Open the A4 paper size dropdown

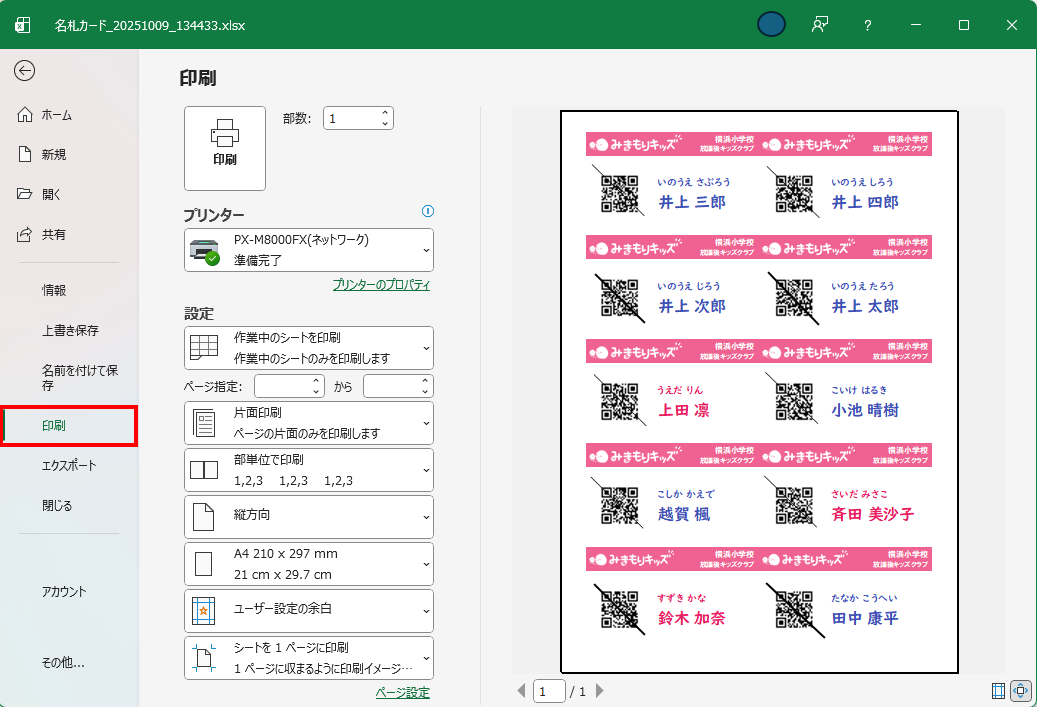tap(309, 564)
